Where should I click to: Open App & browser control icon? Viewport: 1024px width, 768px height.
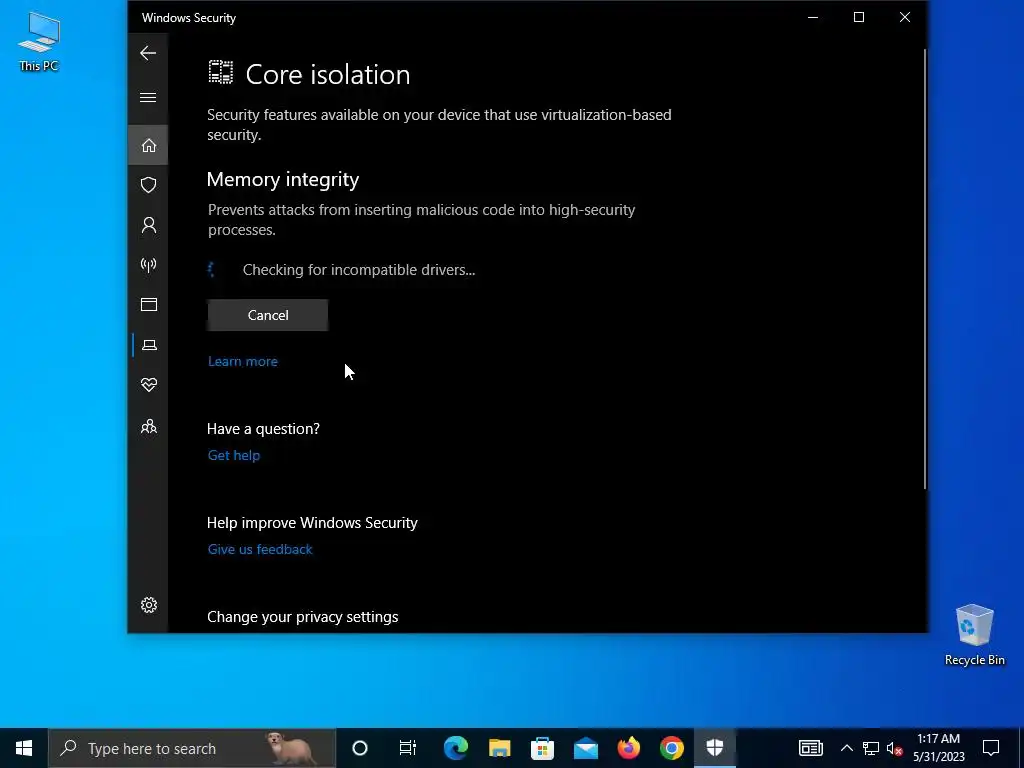pyautogui.click(x=148, y=304)
